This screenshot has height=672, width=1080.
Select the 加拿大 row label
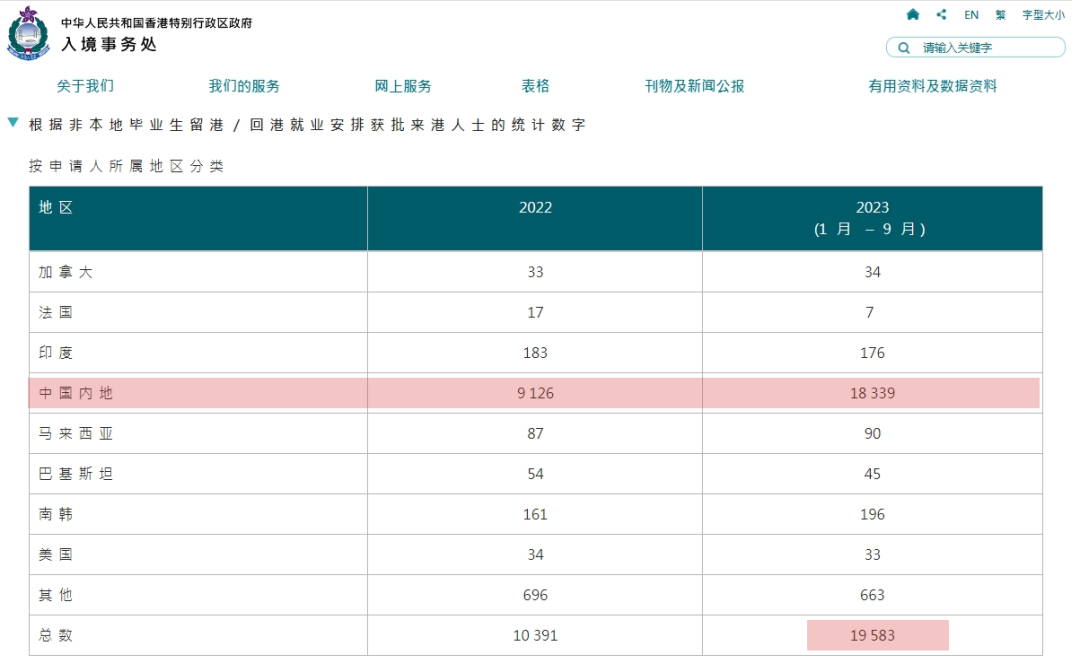65,272
